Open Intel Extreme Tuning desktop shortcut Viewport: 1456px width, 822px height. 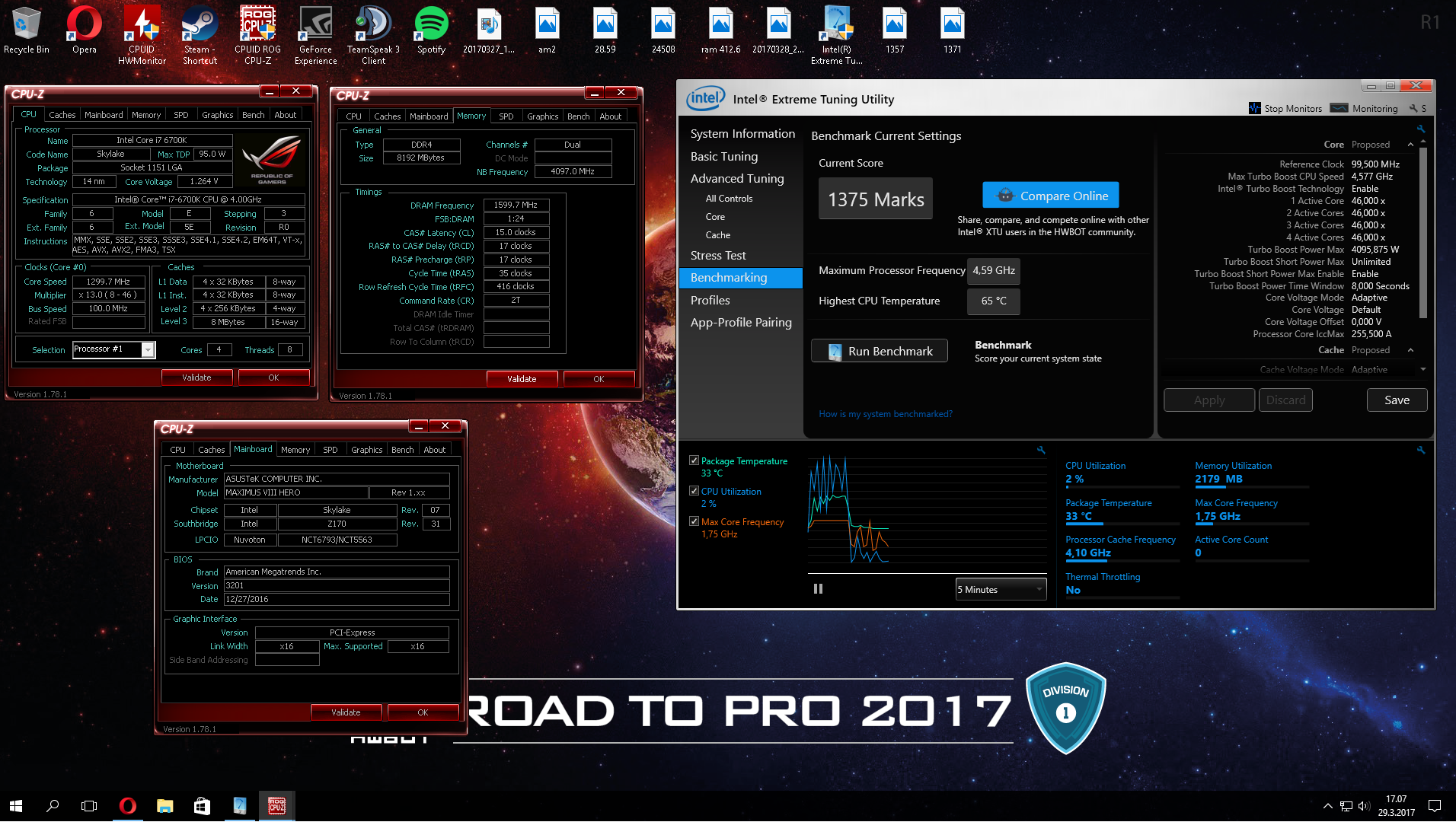[x=837, y=34]
